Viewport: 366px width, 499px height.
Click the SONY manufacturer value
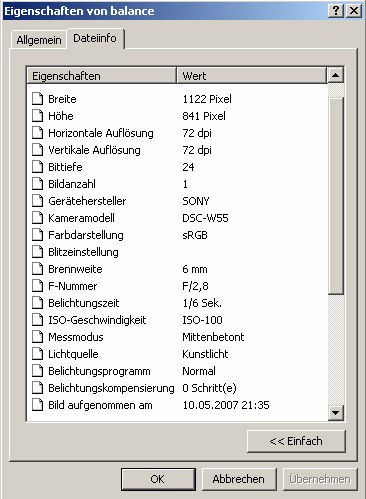(196, 201)
